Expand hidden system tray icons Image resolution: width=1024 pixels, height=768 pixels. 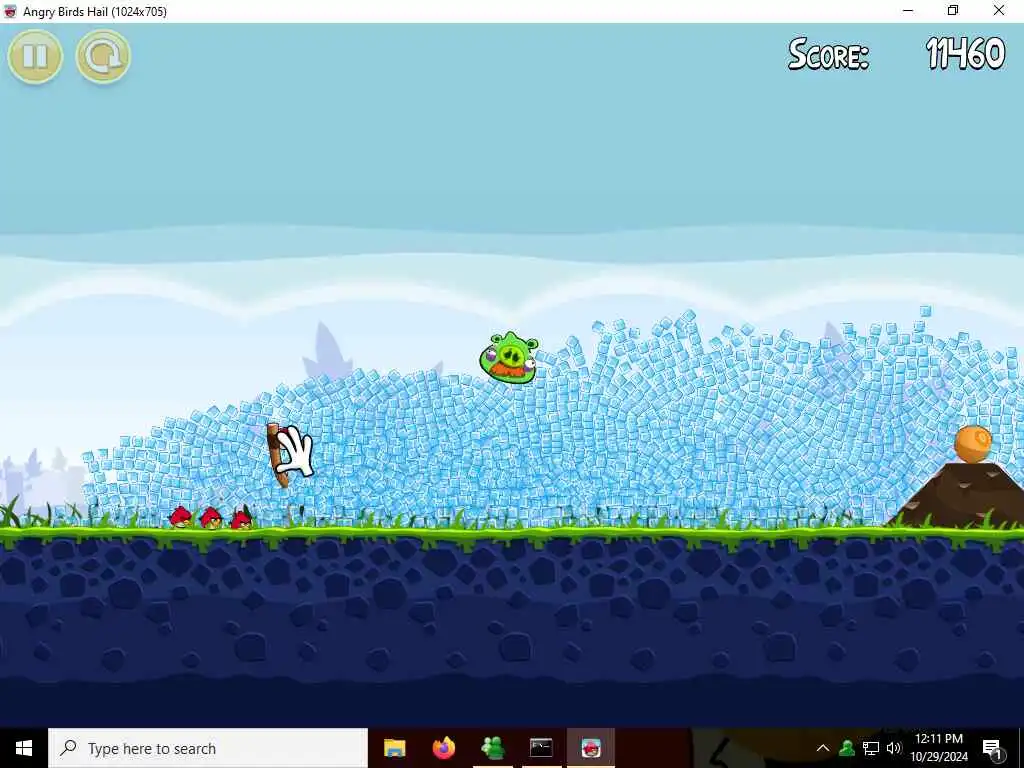pos(823,748)
